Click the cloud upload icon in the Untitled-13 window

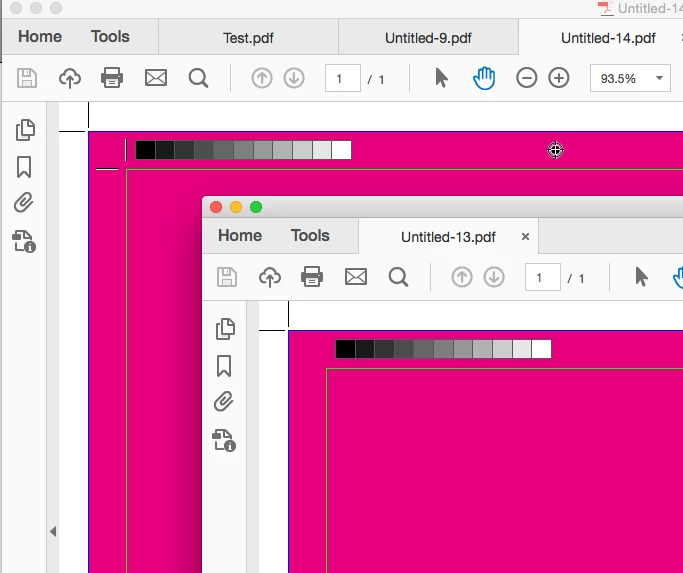(270, 277)
